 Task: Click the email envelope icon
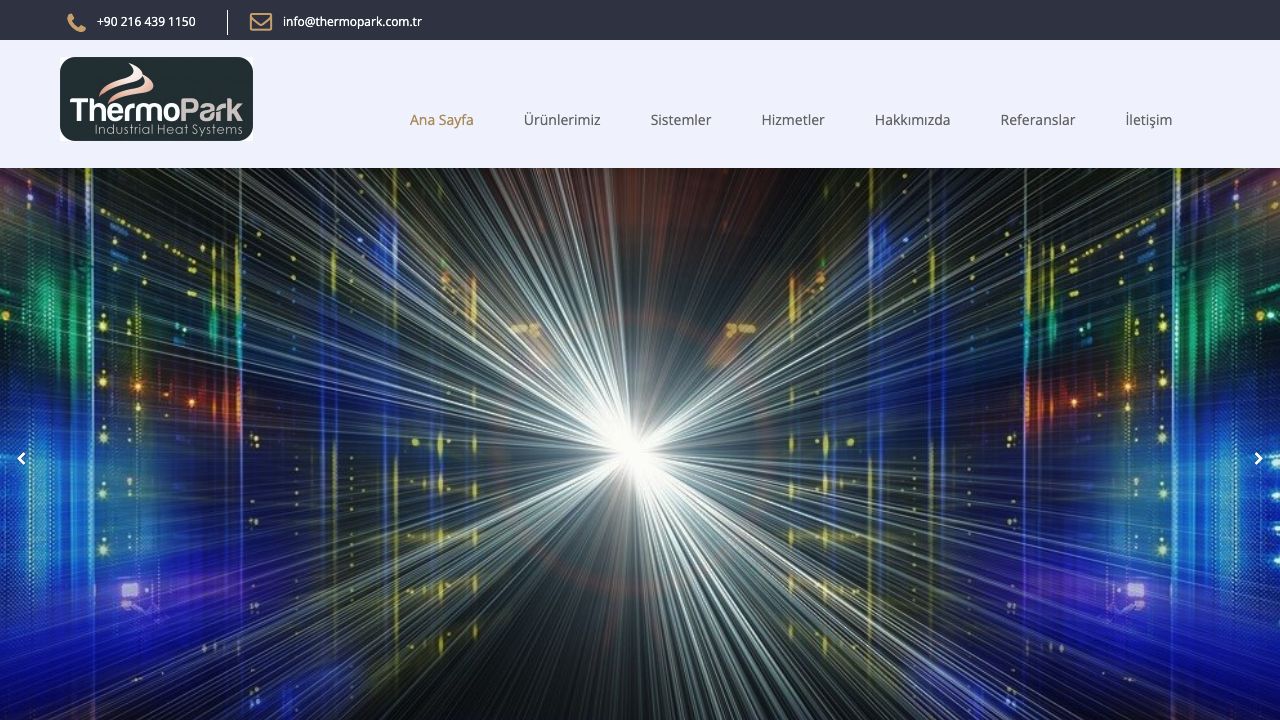261,22
